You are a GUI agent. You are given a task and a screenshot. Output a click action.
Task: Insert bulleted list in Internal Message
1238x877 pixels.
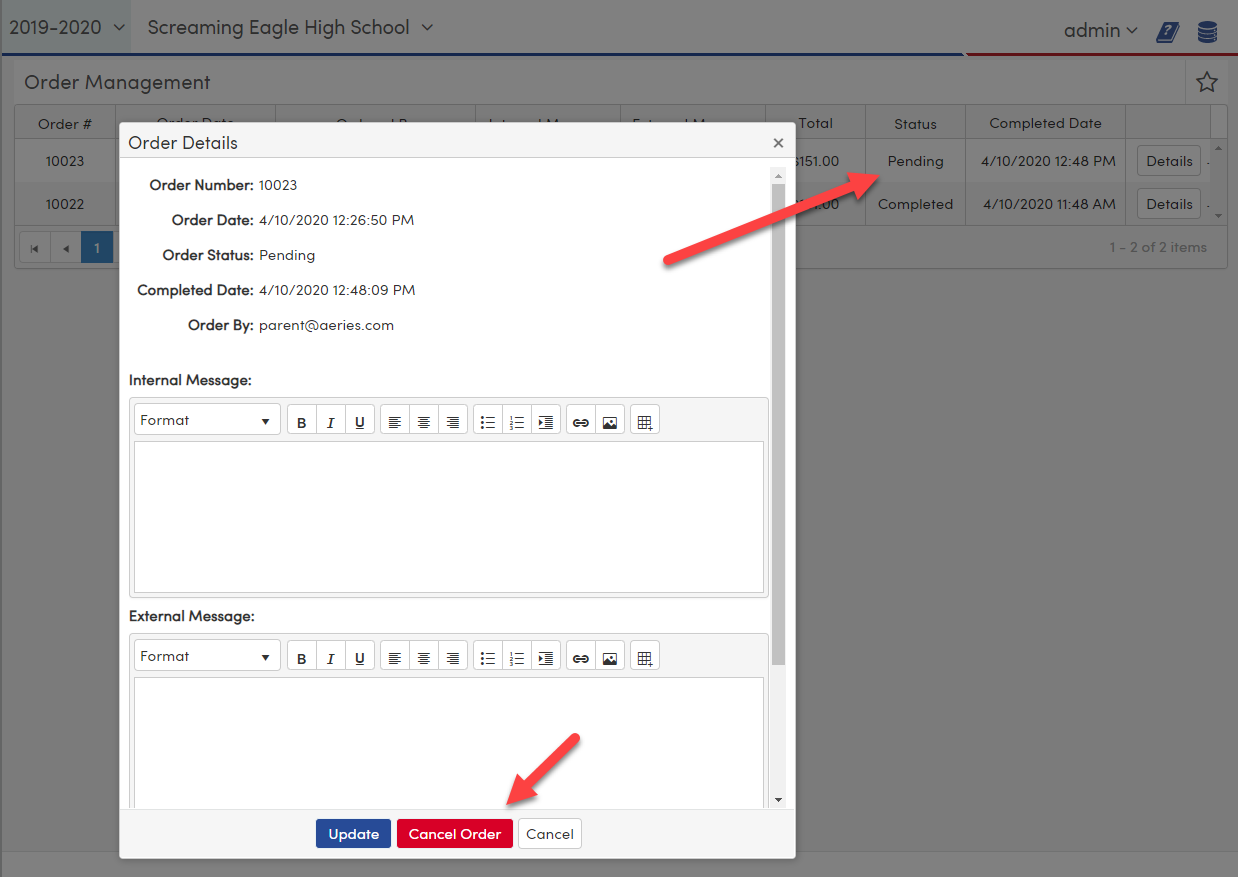click(x=488, y=422)
